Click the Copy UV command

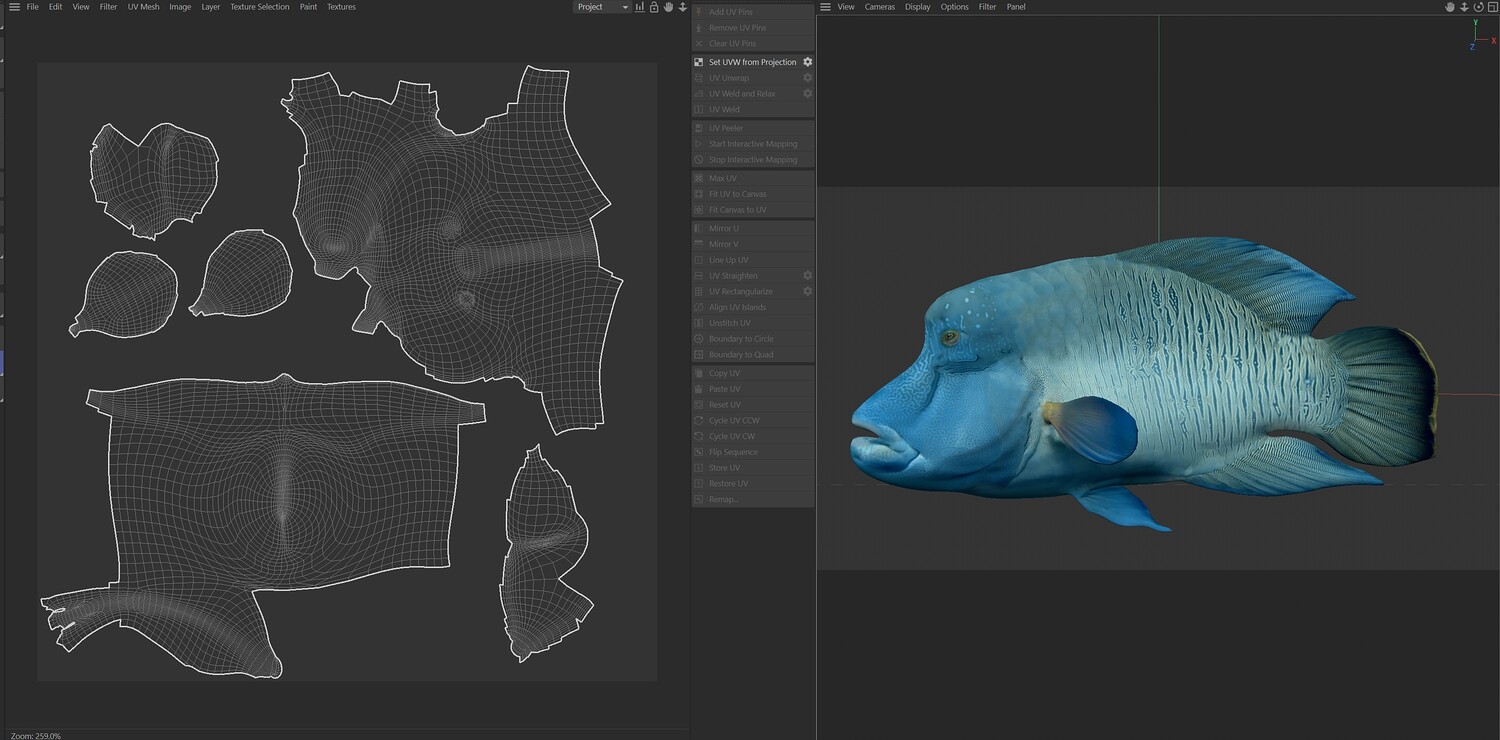(x=753, y=373)
